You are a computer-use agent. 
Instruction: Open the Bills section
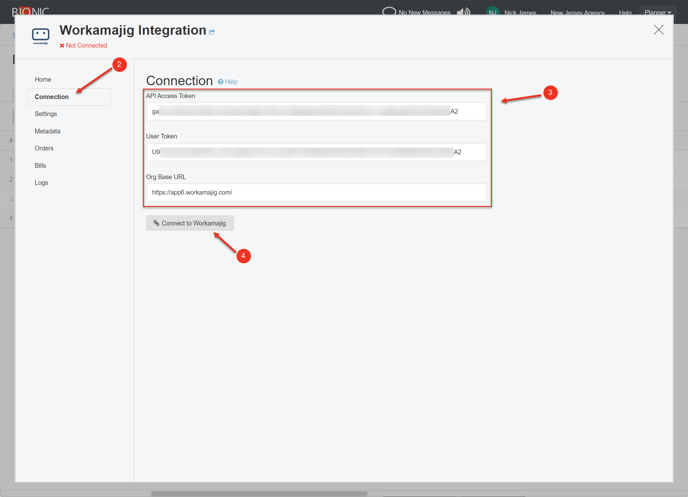[40, 165]
